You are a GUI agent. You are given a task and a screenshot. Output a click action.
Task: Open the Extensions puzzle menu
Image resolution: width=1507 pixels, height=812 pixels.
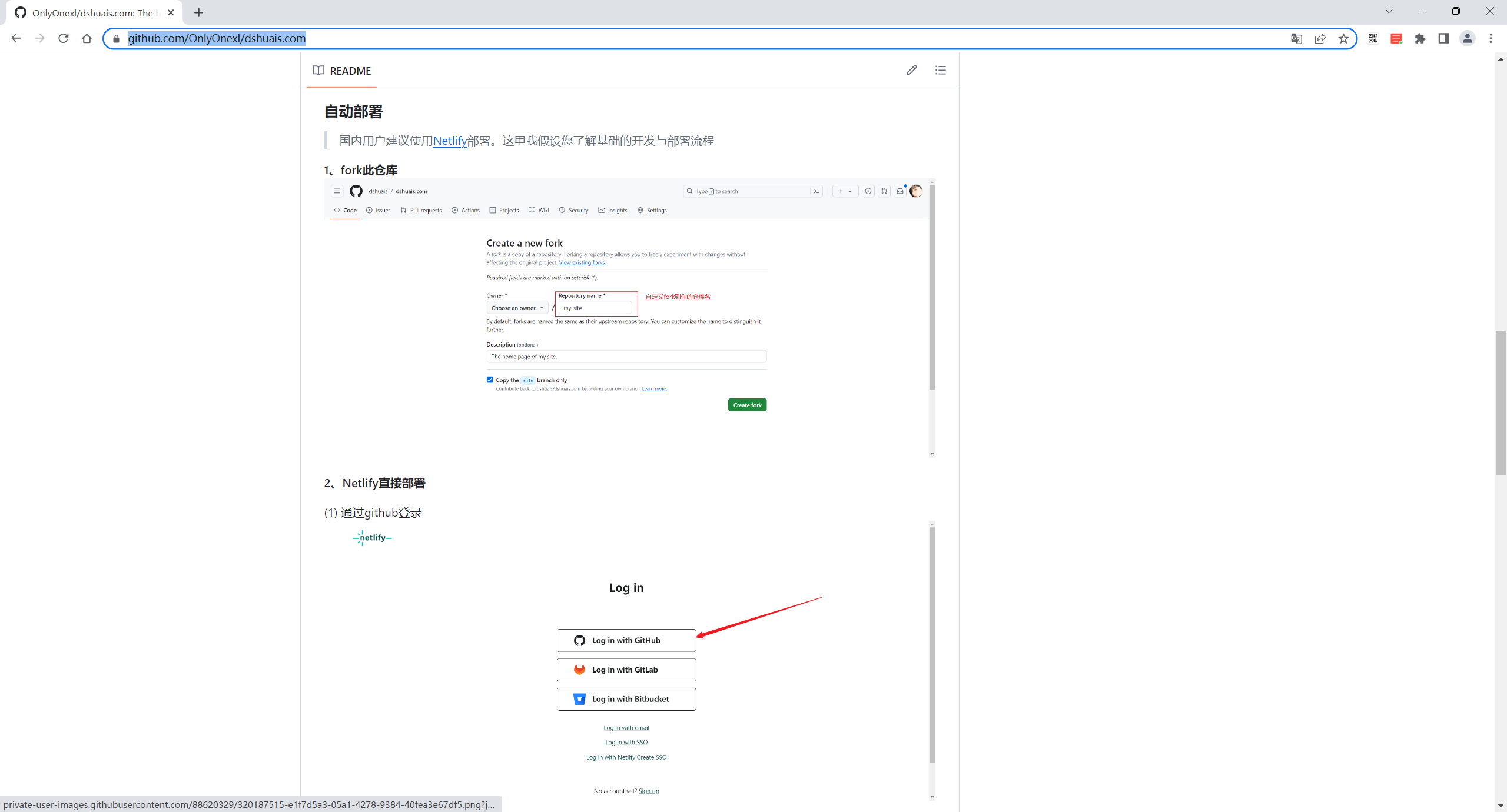pos(1420,38)
